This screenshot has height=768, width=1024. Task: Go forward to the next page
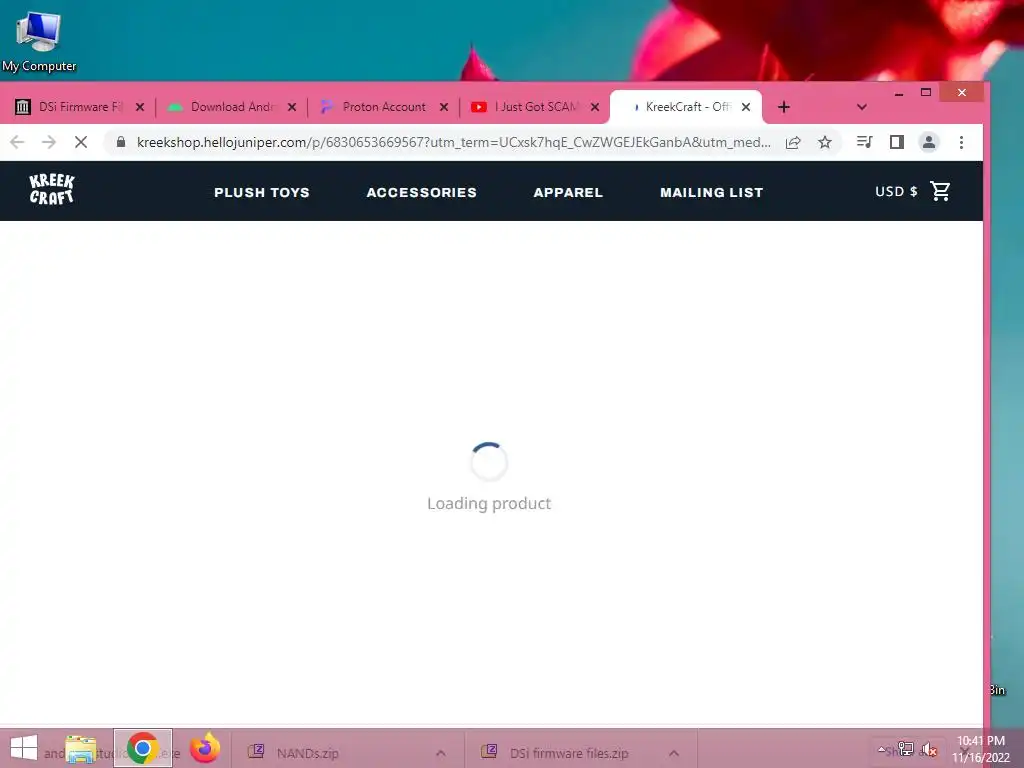[x=49, y=142]
